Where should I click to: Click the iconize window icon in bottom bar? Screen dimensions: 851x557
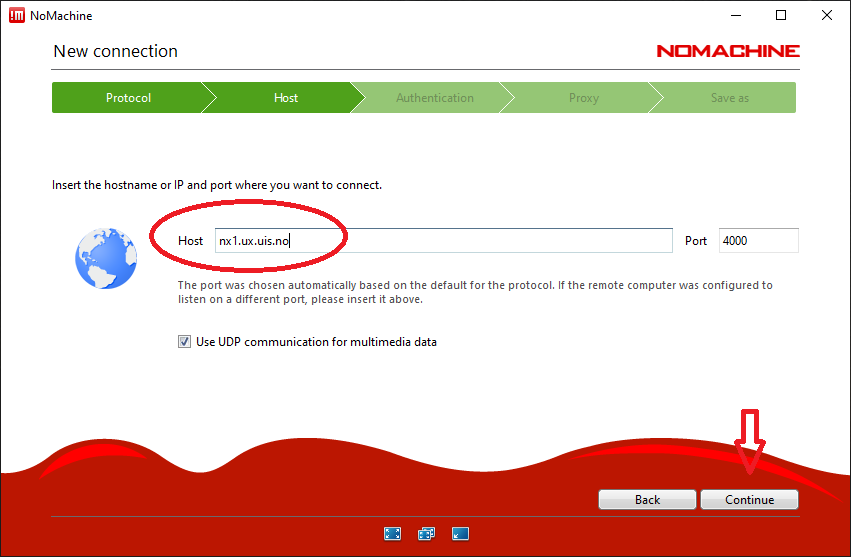pos(460,534)
